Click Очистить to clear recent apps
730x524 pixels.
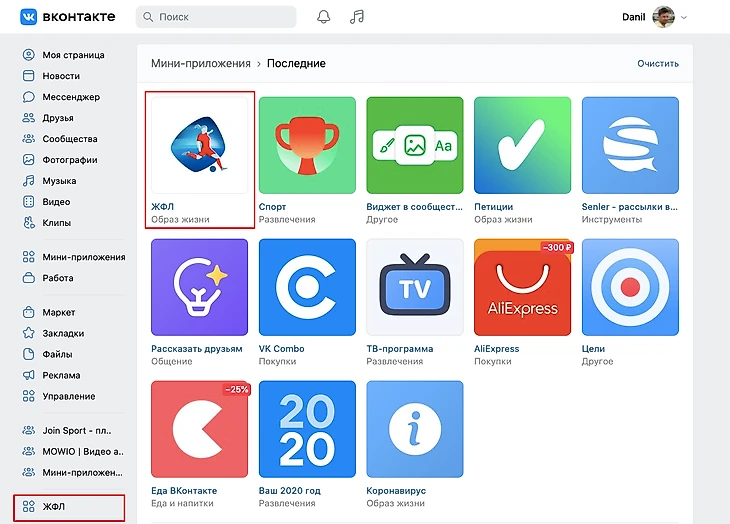pyautogui.click(x=658, y=63)
